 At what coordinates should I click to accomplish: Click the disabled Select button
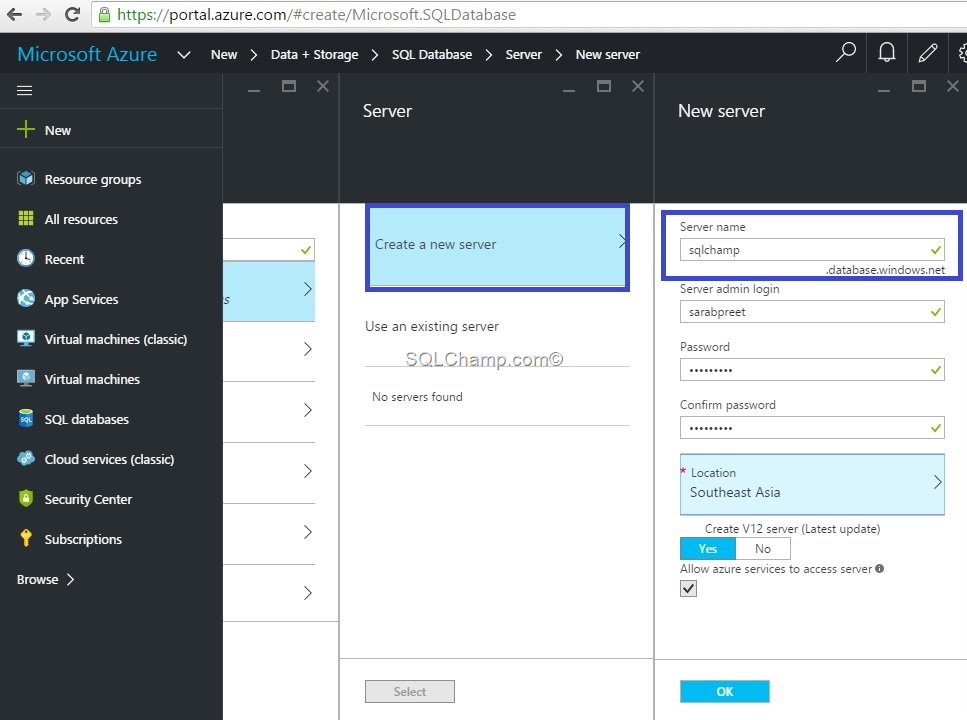pos(409,692)
